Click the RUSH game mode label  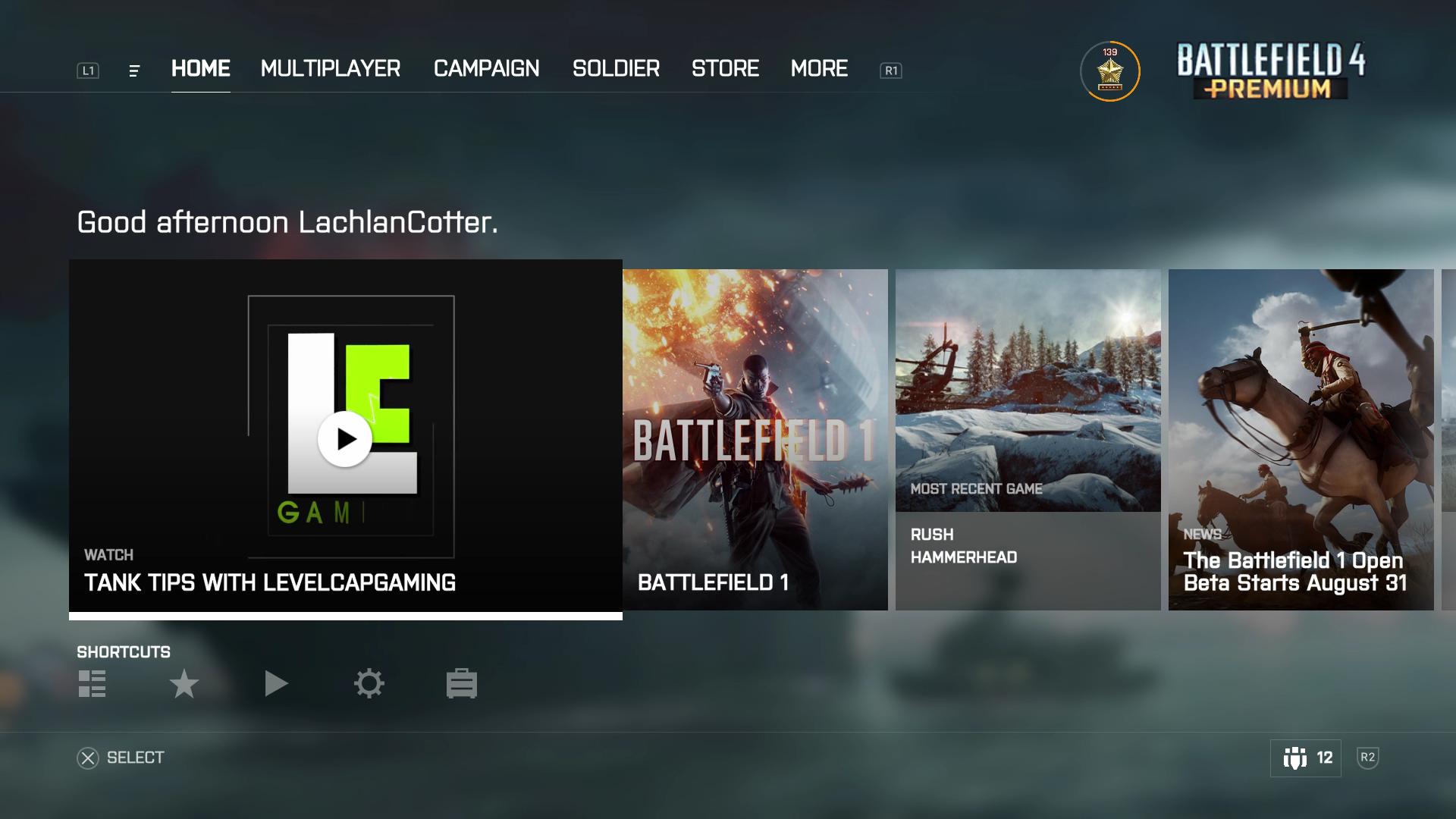pos(932,535)
